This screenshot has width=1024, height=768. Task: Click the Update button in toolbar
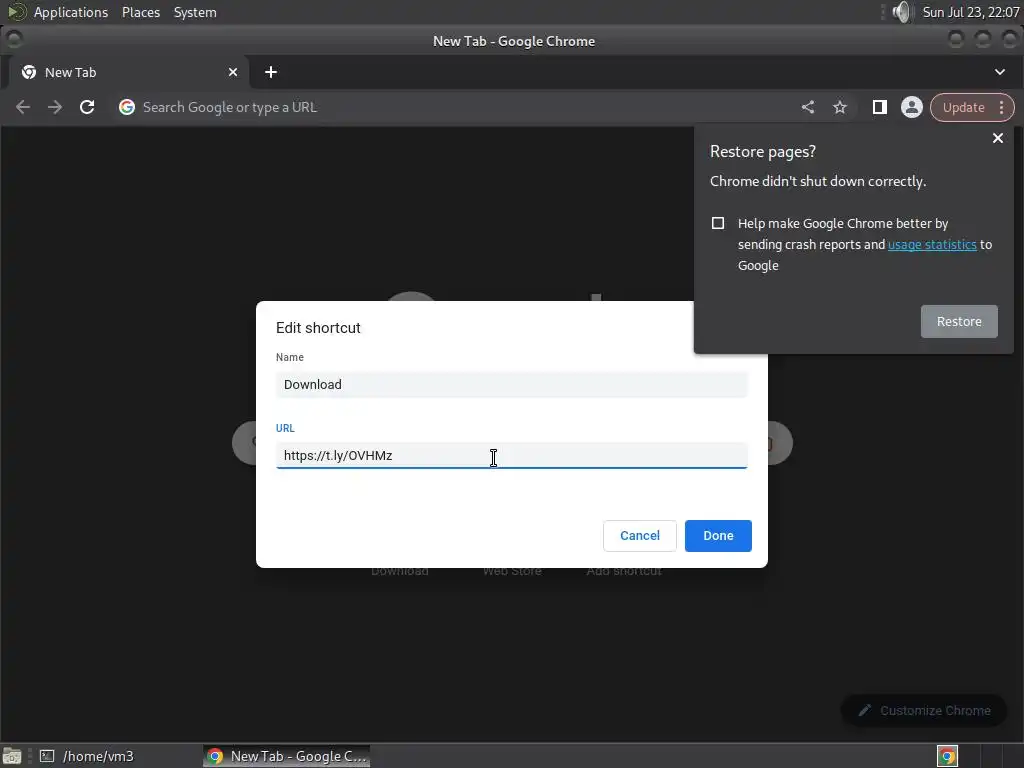click(963, 107)
